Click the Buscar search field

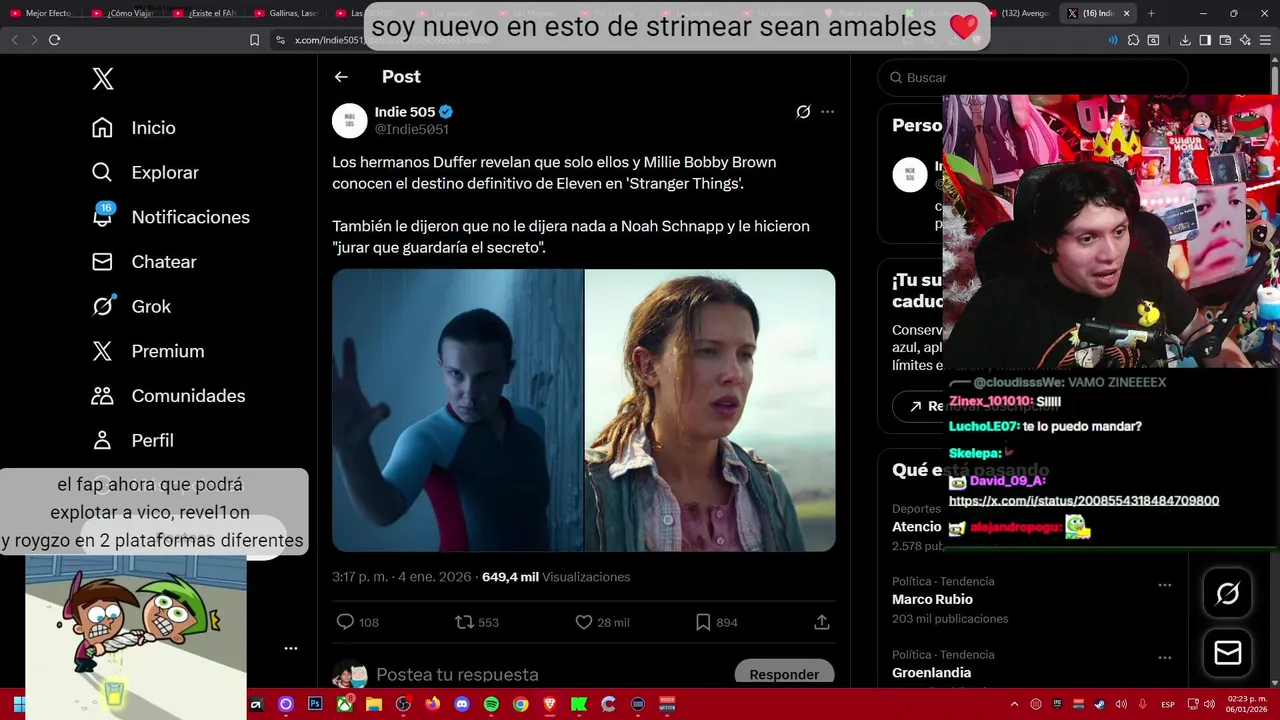(x=1032, y=77)
